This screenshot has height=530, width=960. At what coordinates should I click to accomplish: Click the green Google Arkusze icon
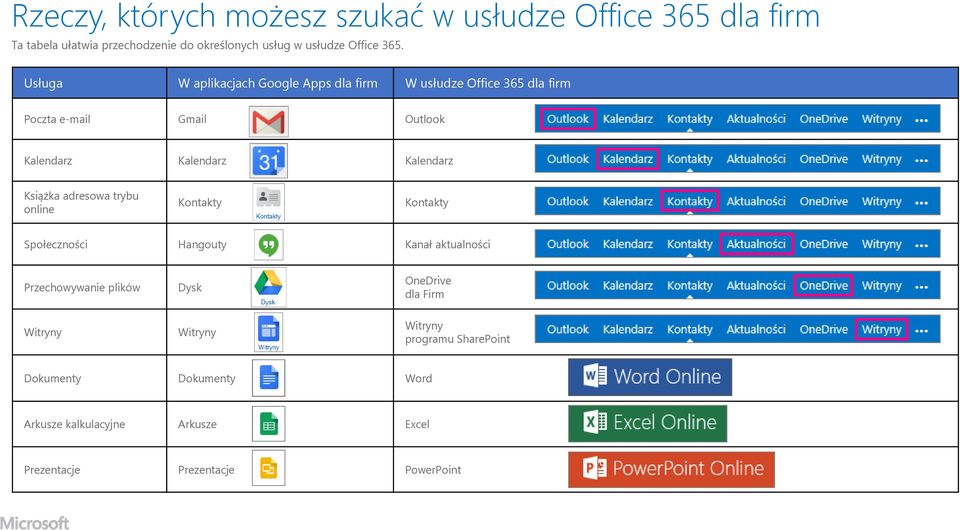269,424
